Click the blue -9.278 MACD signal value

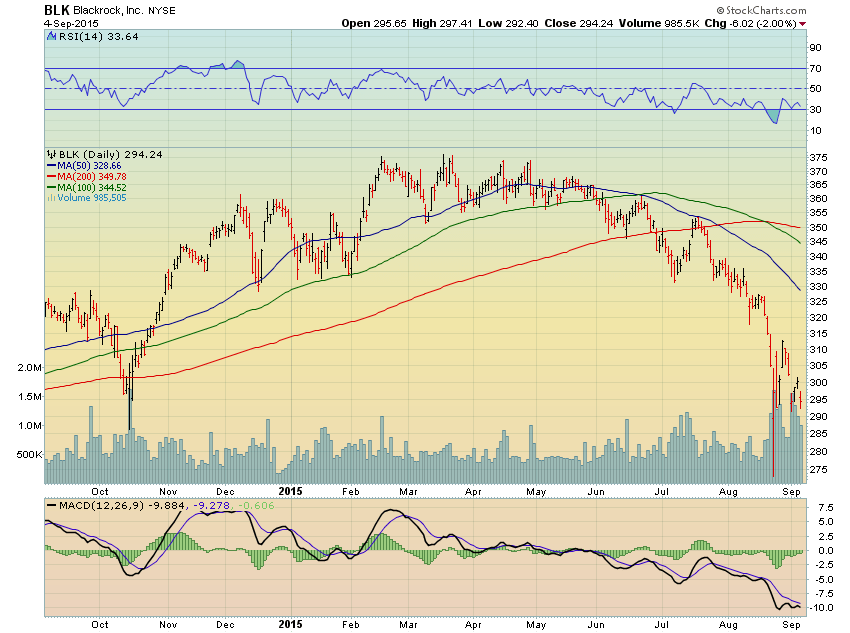click(211, 506)
